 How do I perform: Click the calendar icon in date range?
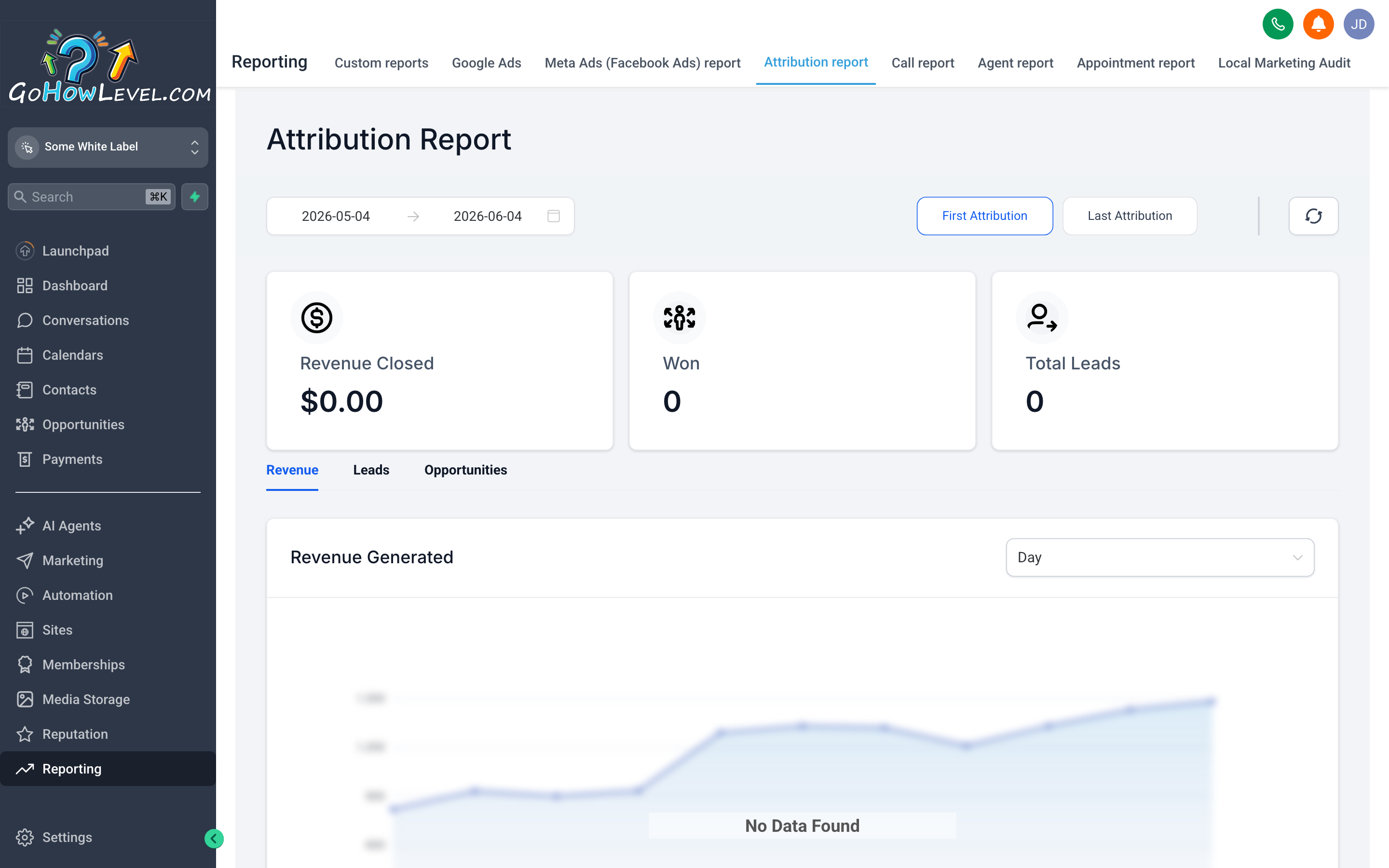pyautogui.click(x=553, y=216)
